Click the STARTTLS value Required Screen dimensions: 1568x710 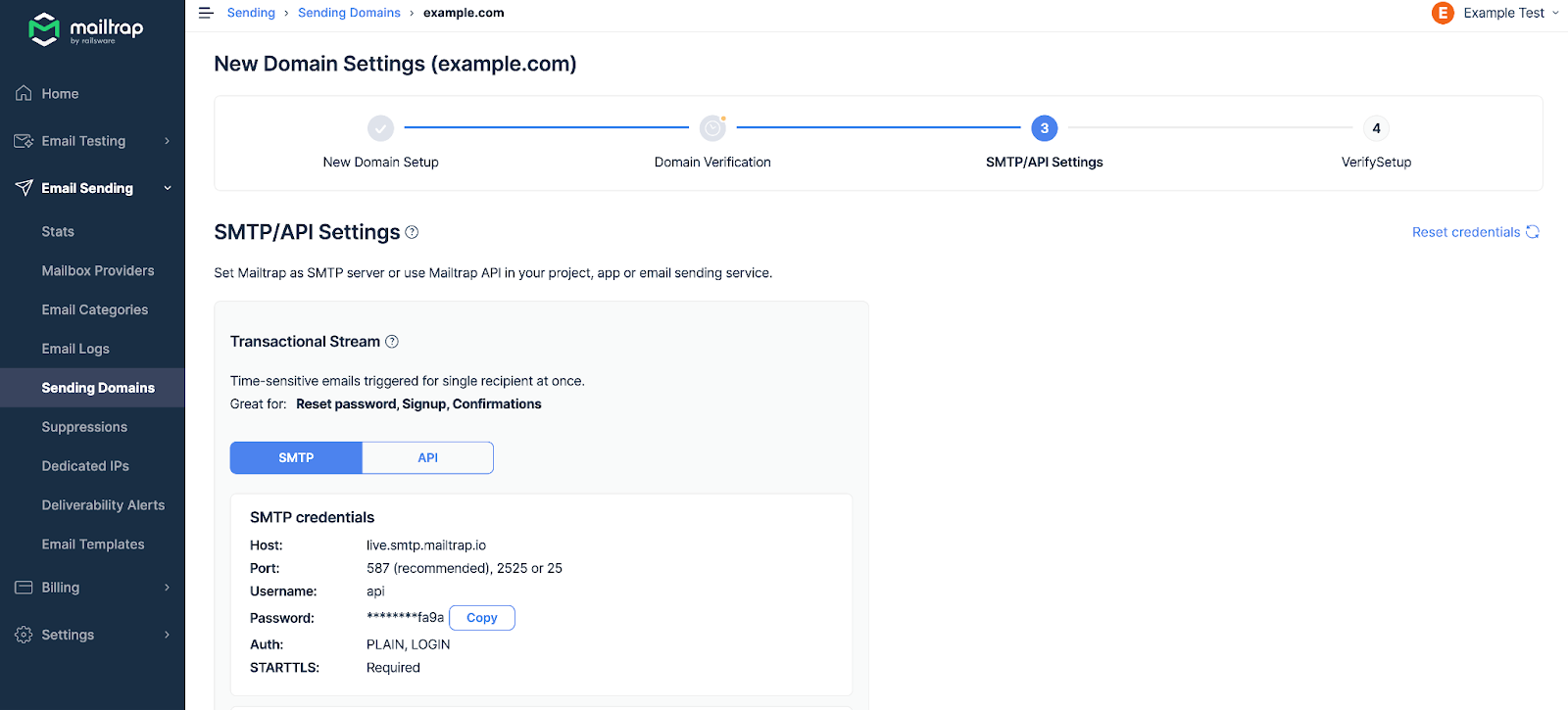(x=393, y=668)
